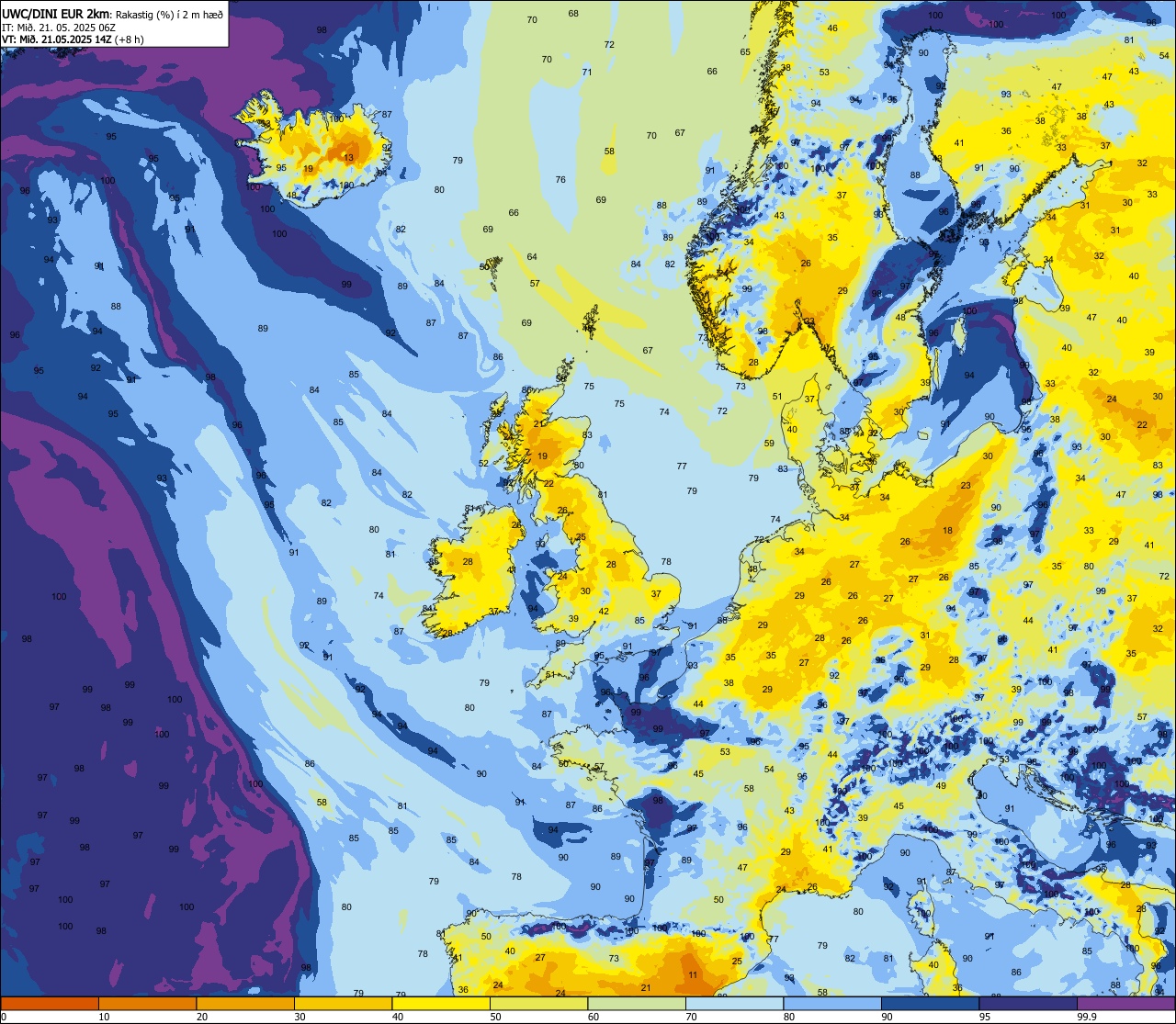The width and height of the screenshot is (1176, 1024).
Task: Click the map value "76" over the ocean
Action: (x=560, y=180)
